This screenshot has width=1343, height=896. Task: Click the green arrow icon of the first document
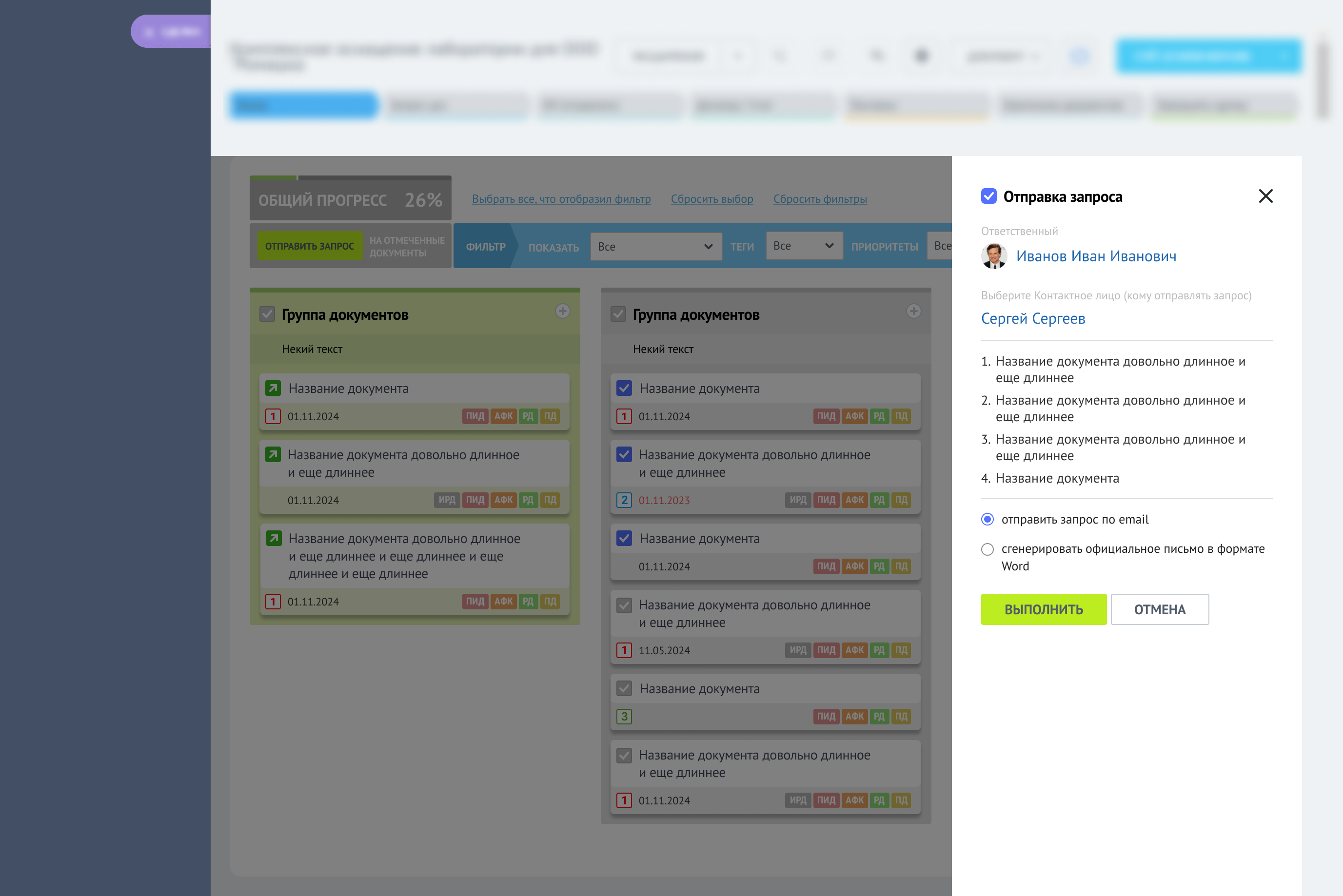[273, 388]
